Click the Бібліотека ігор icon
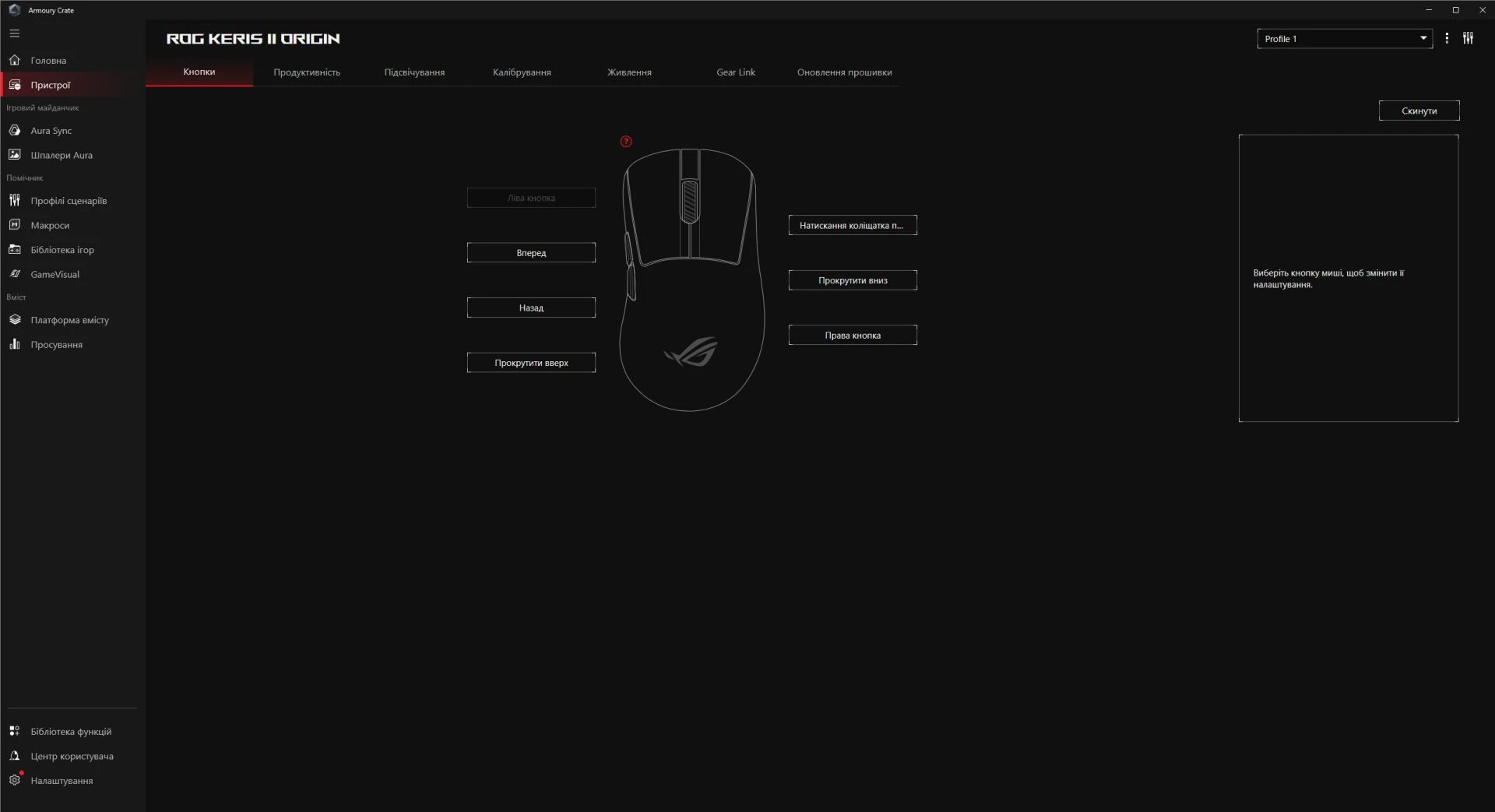The width and height of the screenshot is (1495, 812). tap(14, 249)
